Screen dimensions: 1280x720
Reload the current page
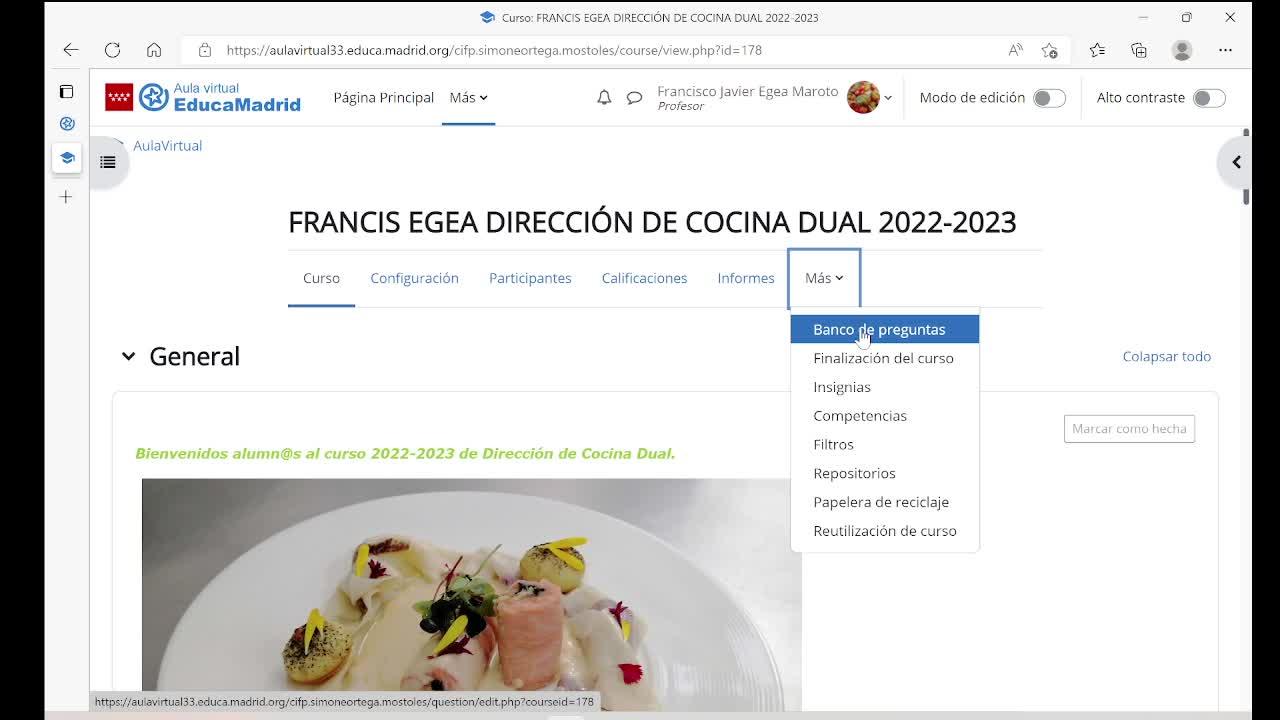tap(112, 50)
